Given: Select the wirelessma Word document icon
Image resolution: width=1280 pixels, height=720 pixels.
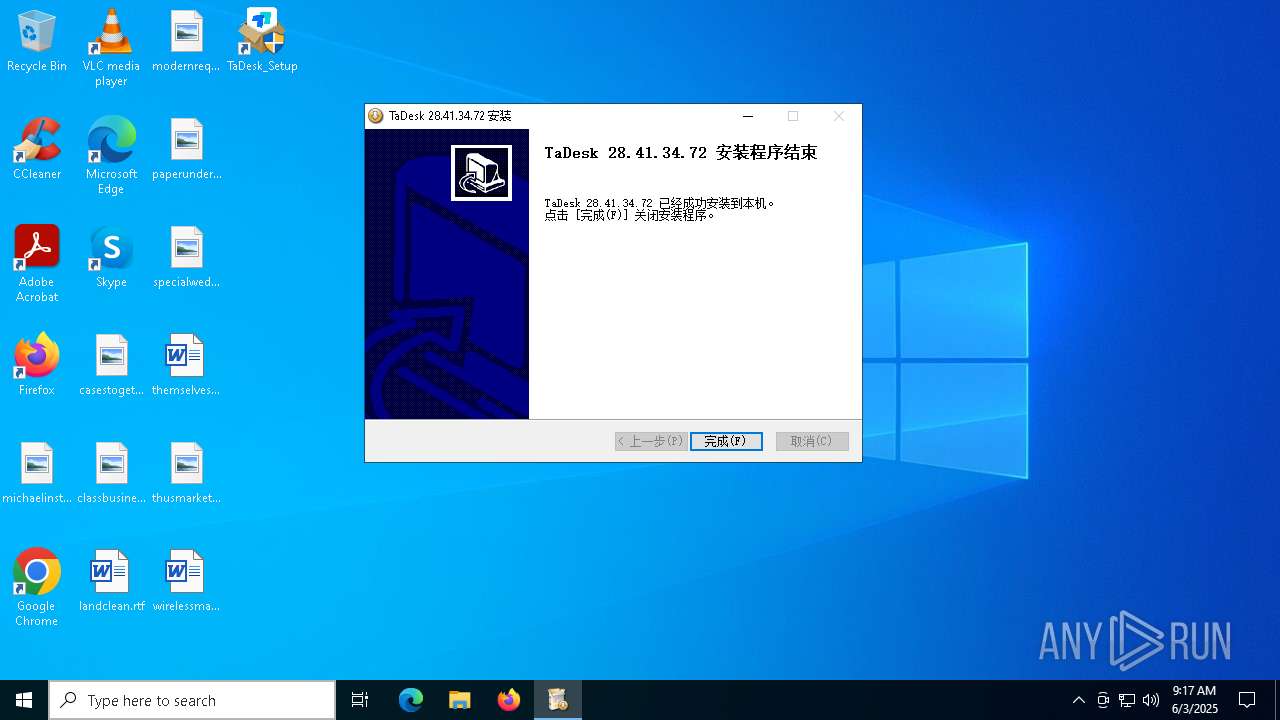Looking at the screenshot, I should point(186,581).
